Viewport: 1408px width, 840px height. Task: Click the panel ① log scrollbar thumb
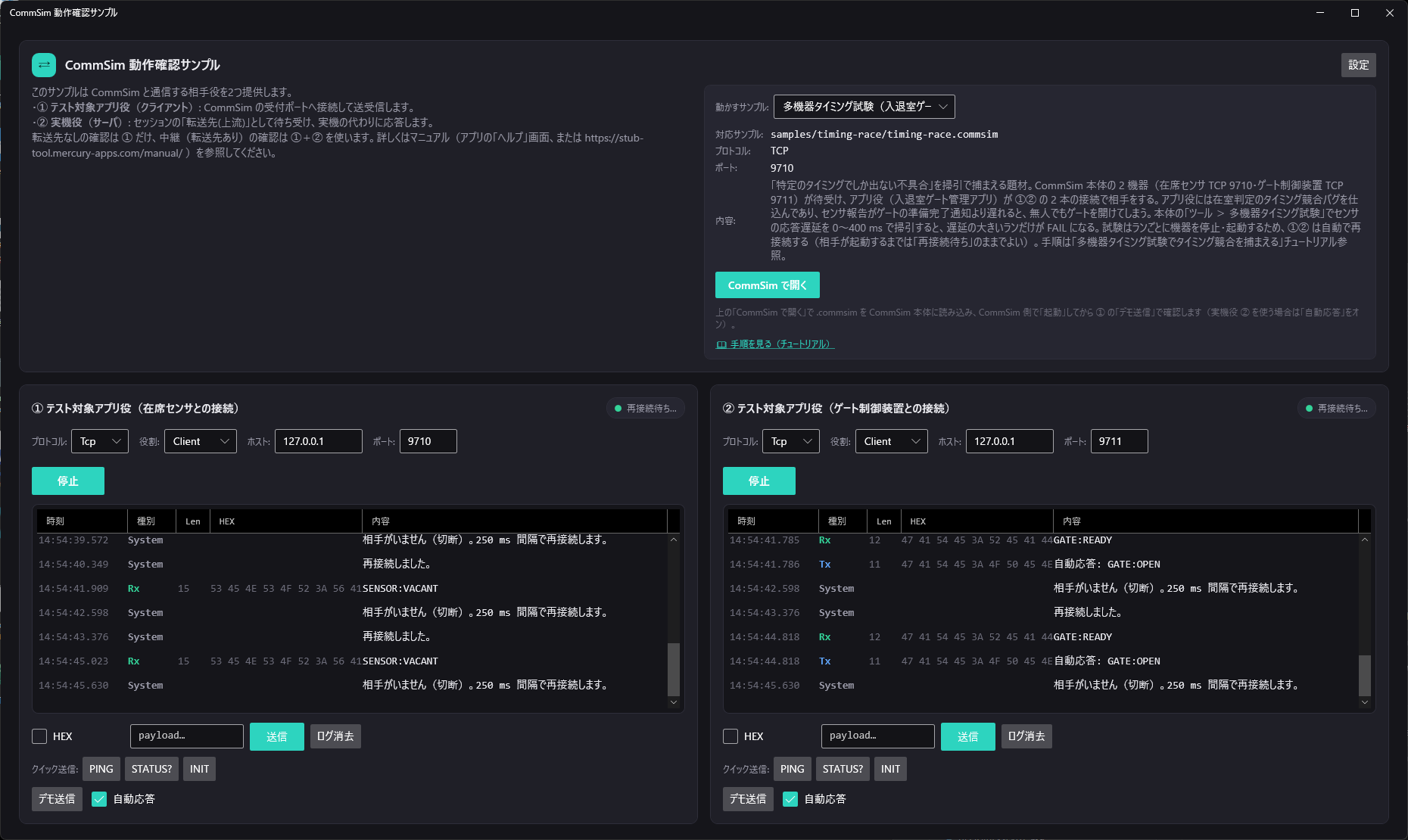[674, 669]
